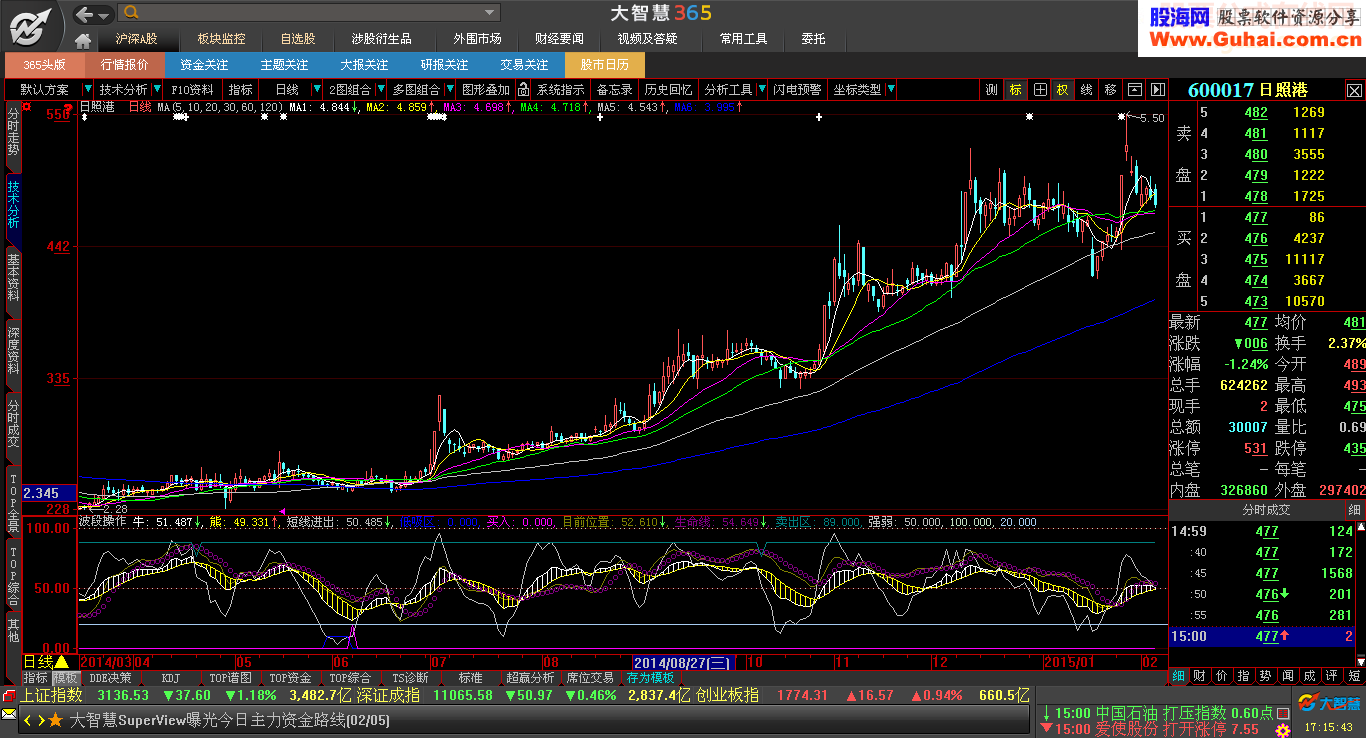Screen dimensions: 1366x738
Task: Switch to the TOP资金 indicator tab
Action: pos(290,677)
